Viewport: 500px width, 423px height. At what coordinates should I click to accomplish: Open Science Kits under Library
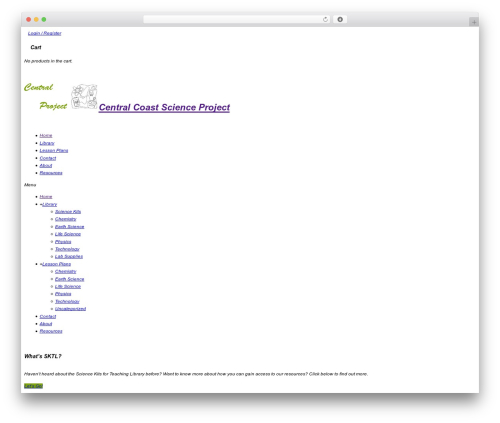(68, 212)
